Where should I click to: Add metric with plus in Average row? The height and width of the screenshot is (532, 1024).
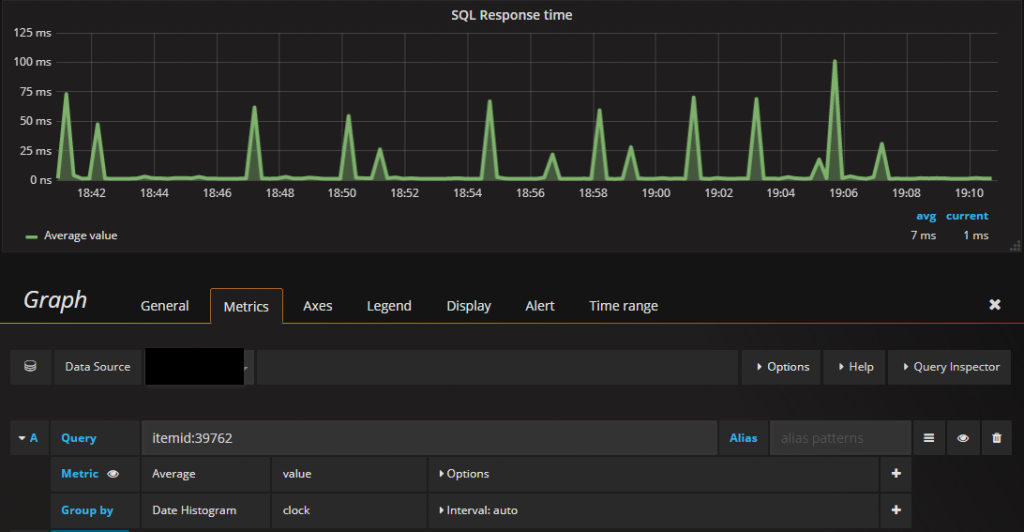[896, 474]
